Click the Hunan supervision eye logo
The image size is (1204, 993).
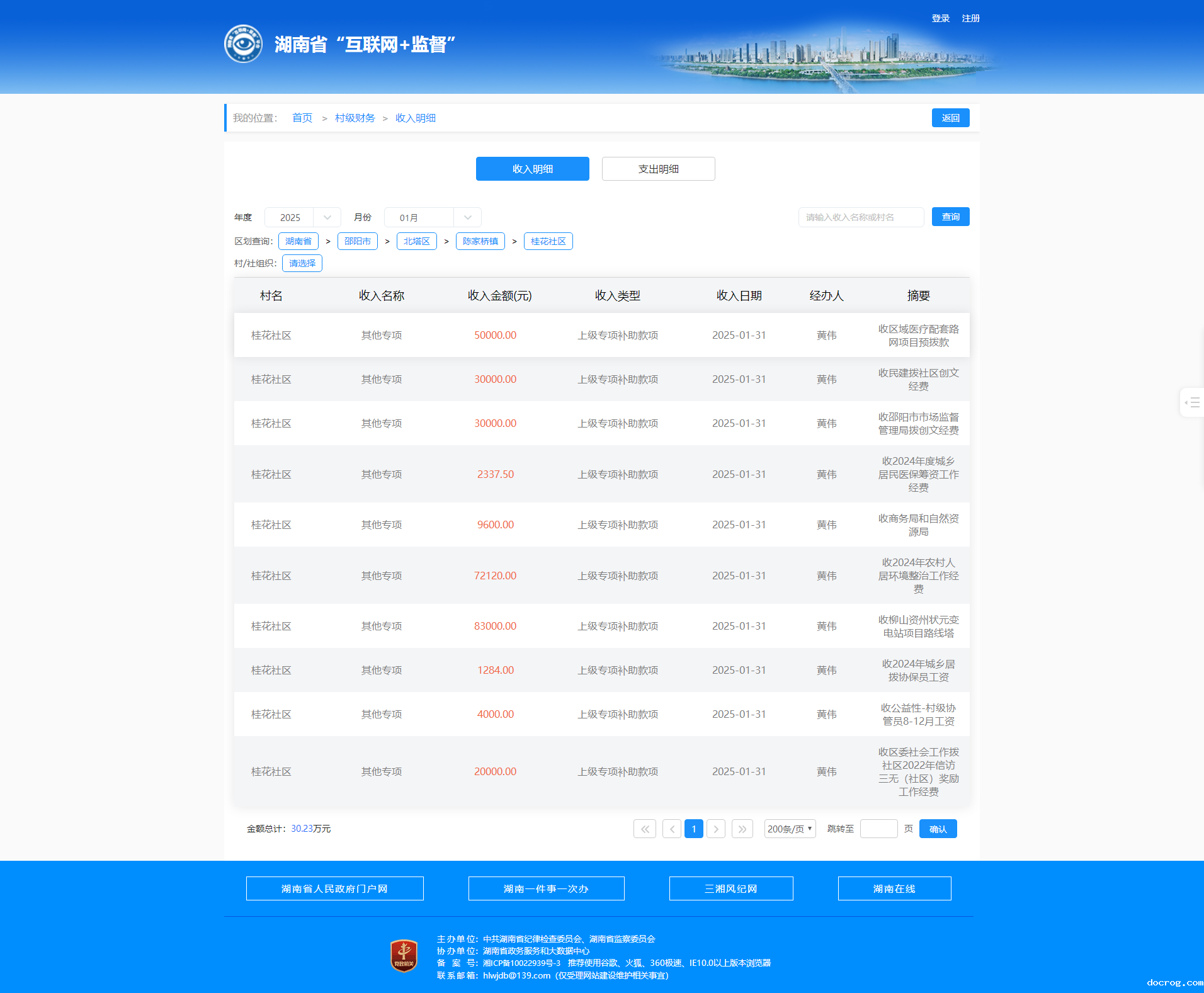243,44
